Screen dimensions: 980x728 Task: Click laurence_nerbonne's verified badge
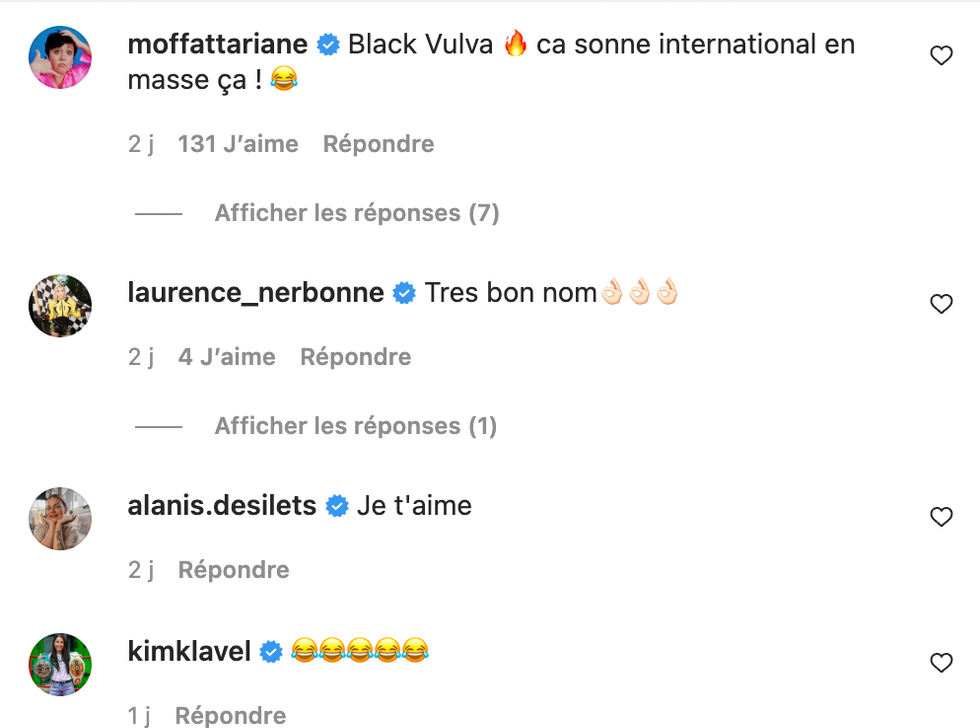point(404,292)
